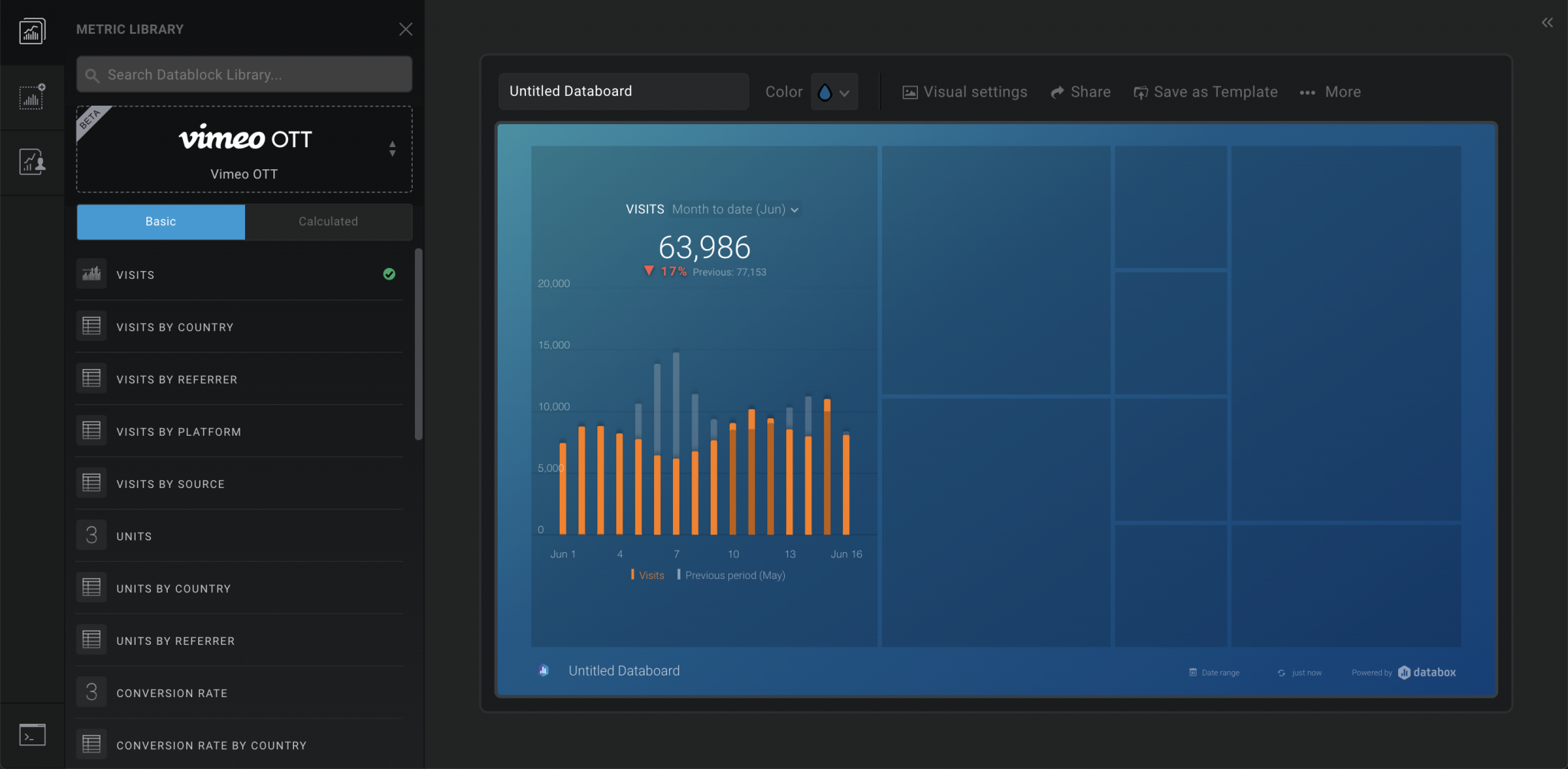Click the databox logo in the footer

pos(1426,672)
